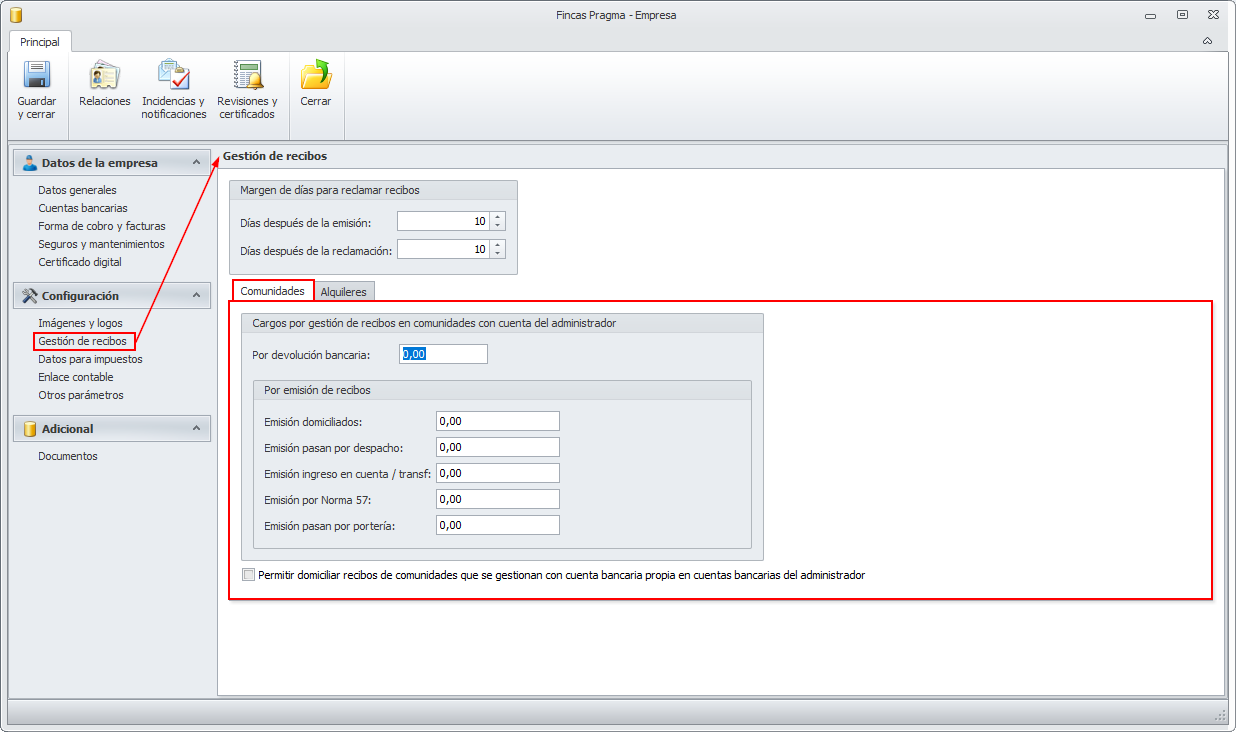Switch to the Comunidades tab
The image size is (1236, 732).
273,291
